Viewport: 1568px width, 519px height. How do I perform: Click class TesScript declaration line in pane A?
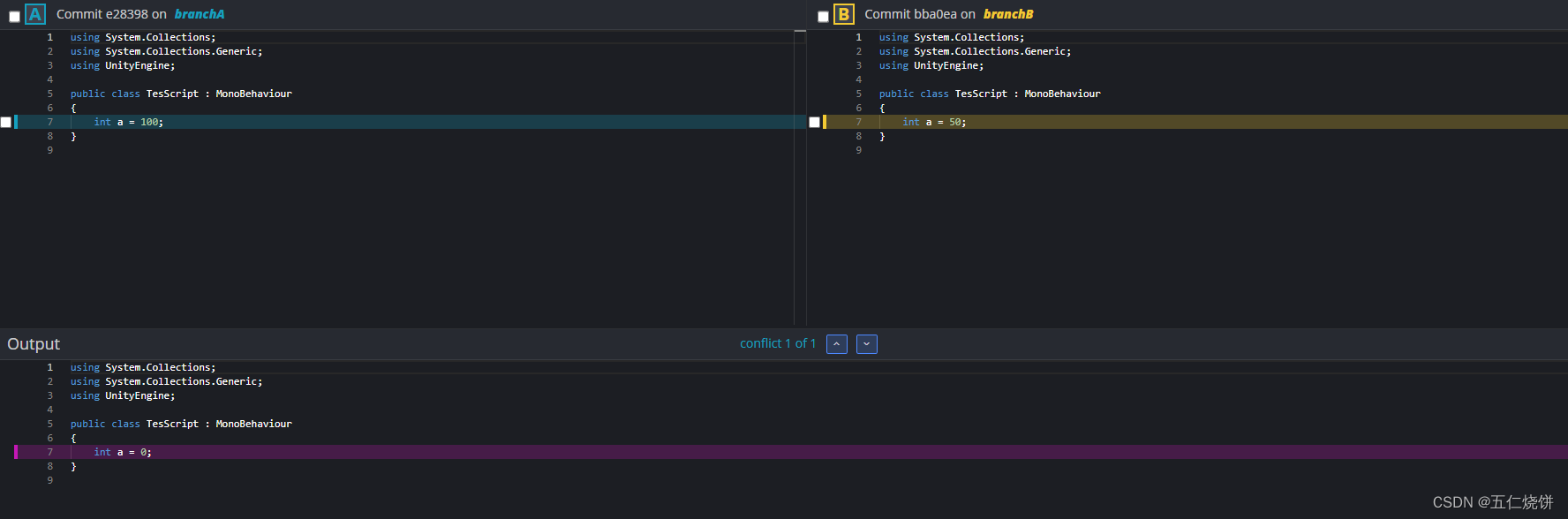click(181, 94)
